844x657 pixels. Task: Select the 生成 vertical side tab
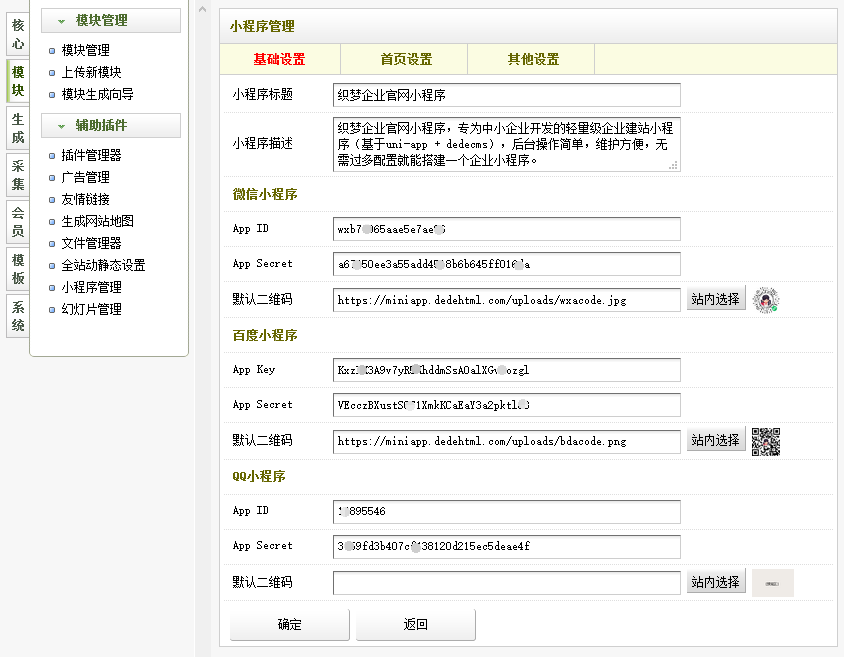pyautogui.click(x=18, y=129)
